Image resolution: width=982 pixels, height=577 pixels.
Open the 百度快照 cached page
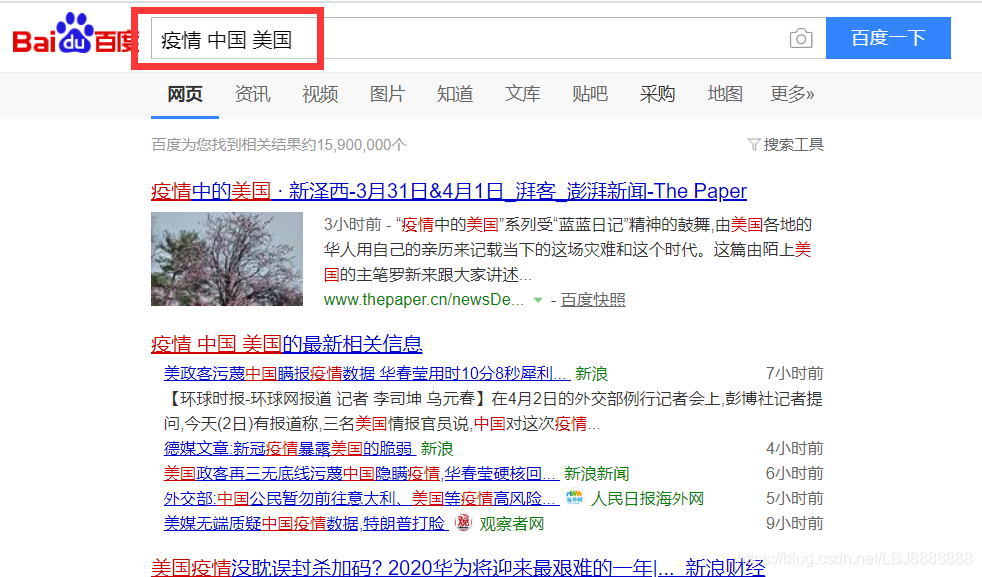click(x=592, y=300)
